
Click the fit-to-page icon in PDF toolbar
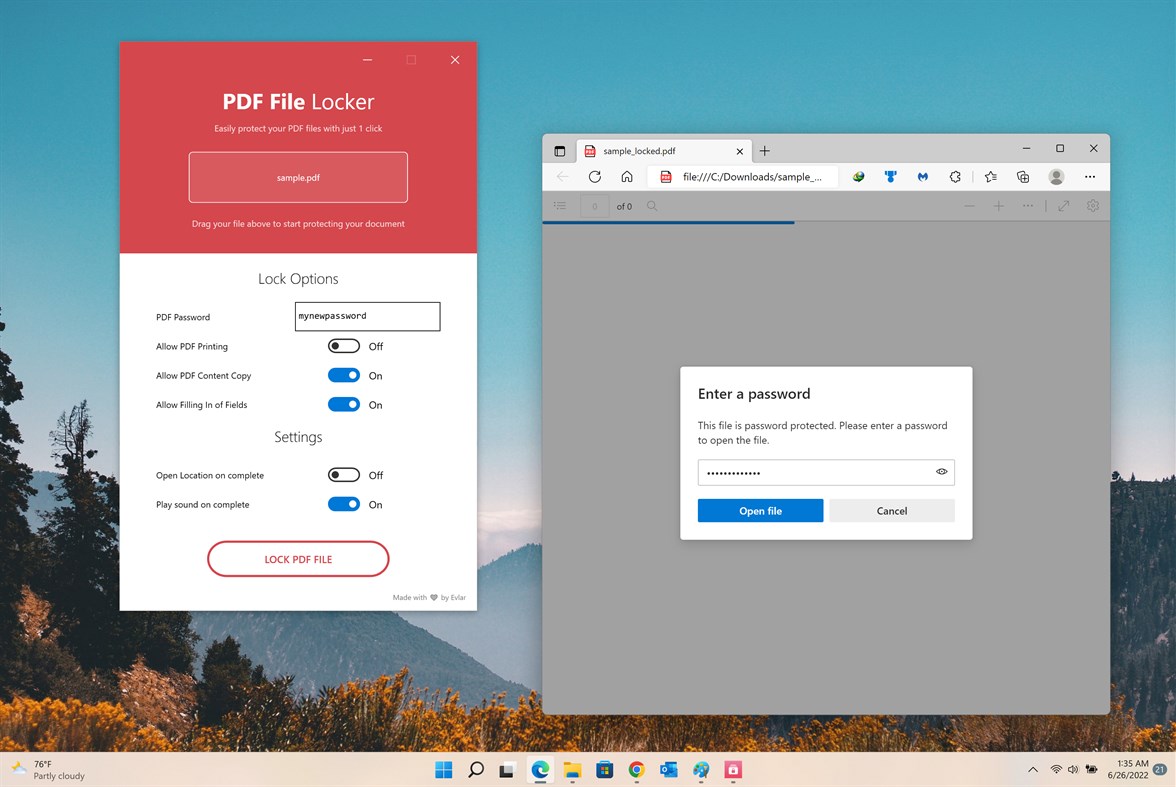1063,206
